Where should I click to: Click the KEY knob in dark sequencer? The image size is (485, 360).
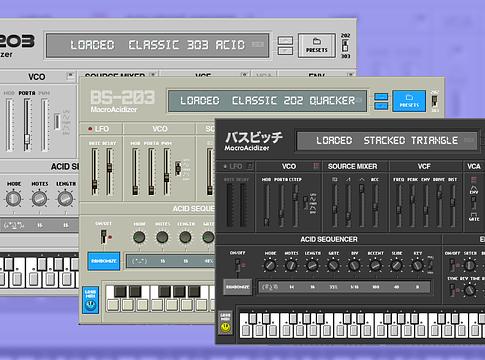point(417,266)
